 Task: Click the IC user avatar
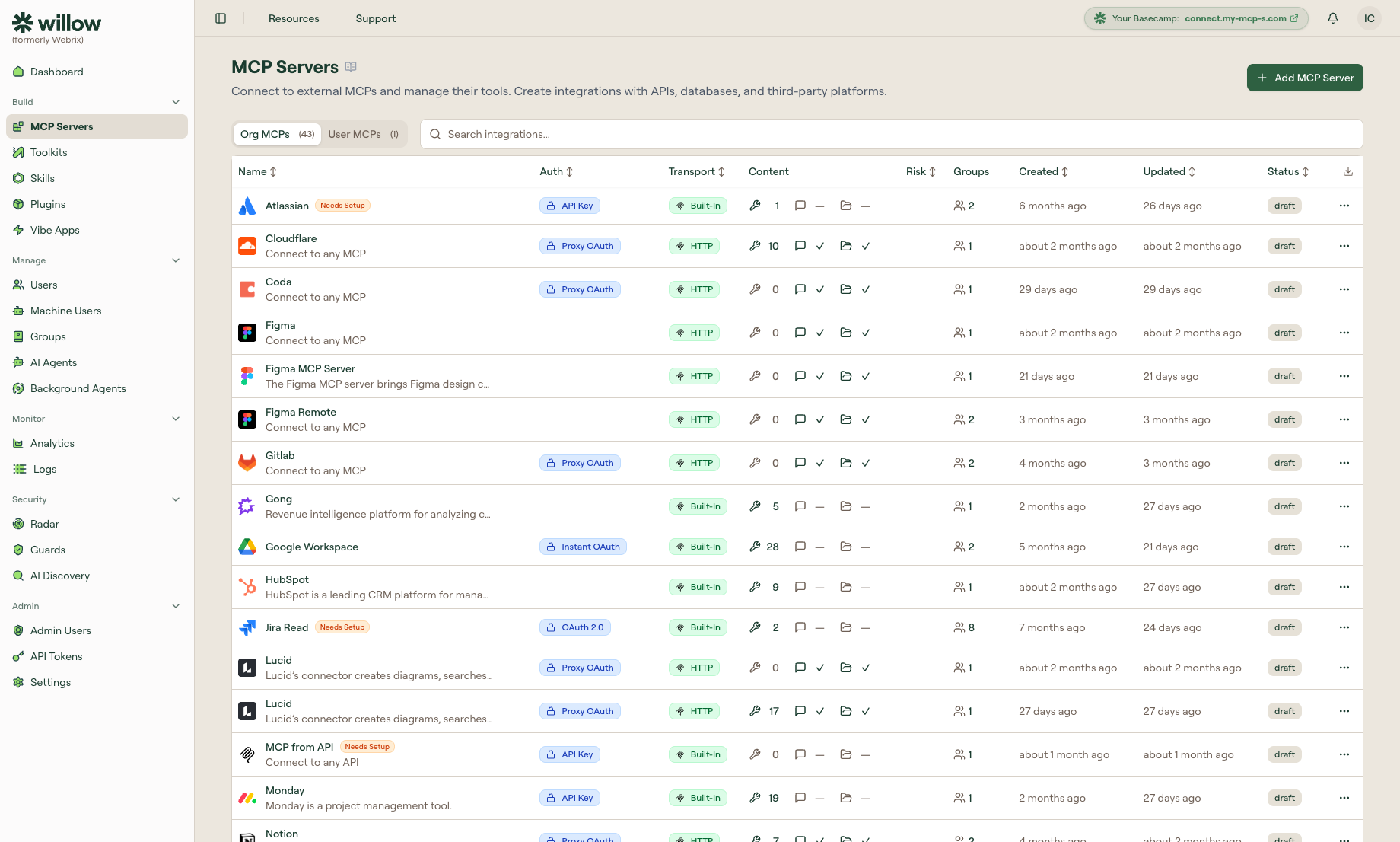[1370, 18]
